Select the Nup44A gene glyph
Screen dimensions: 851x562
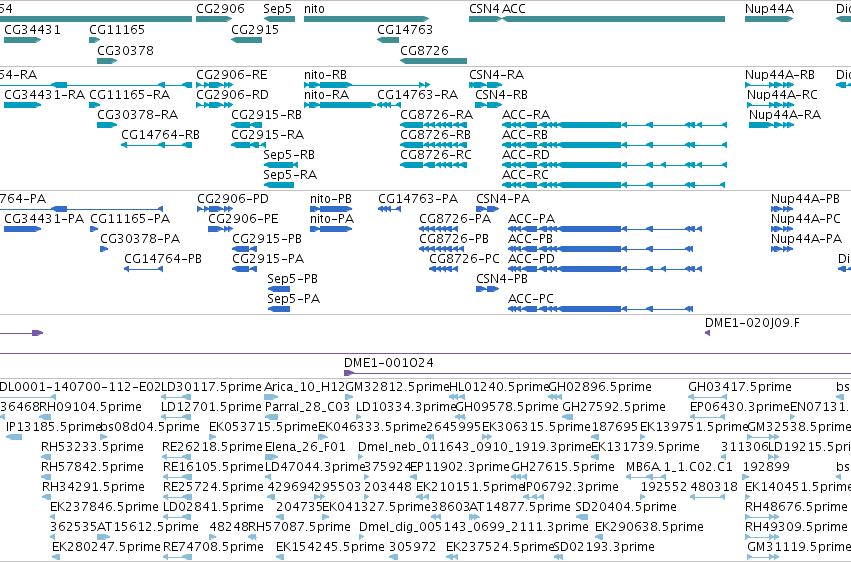tap(769, 19)
